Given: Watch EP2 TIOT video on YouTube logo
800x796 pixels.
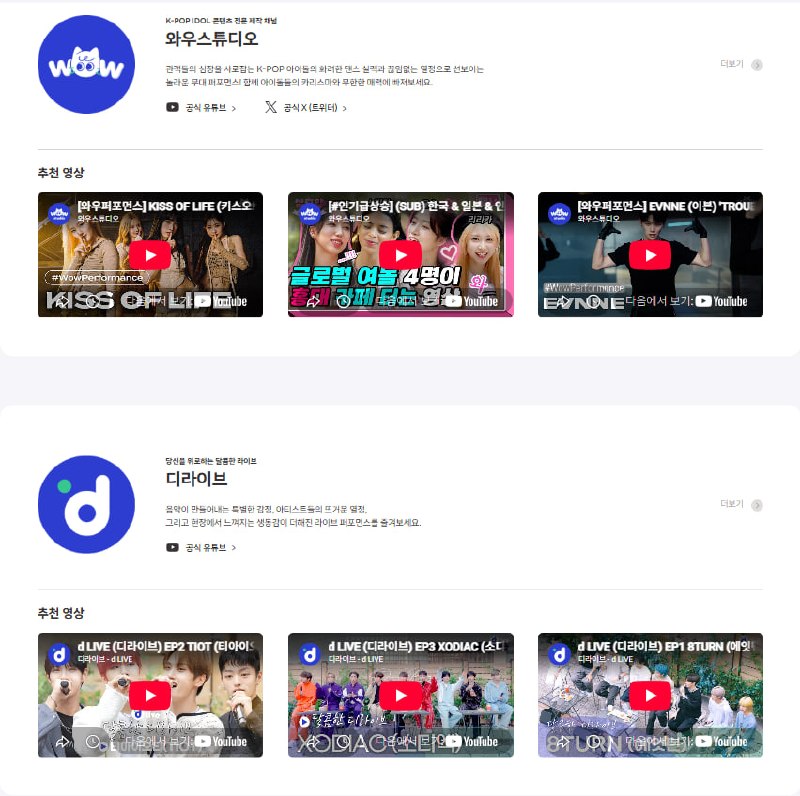Looking at the screenshot, I should point(221,741).
